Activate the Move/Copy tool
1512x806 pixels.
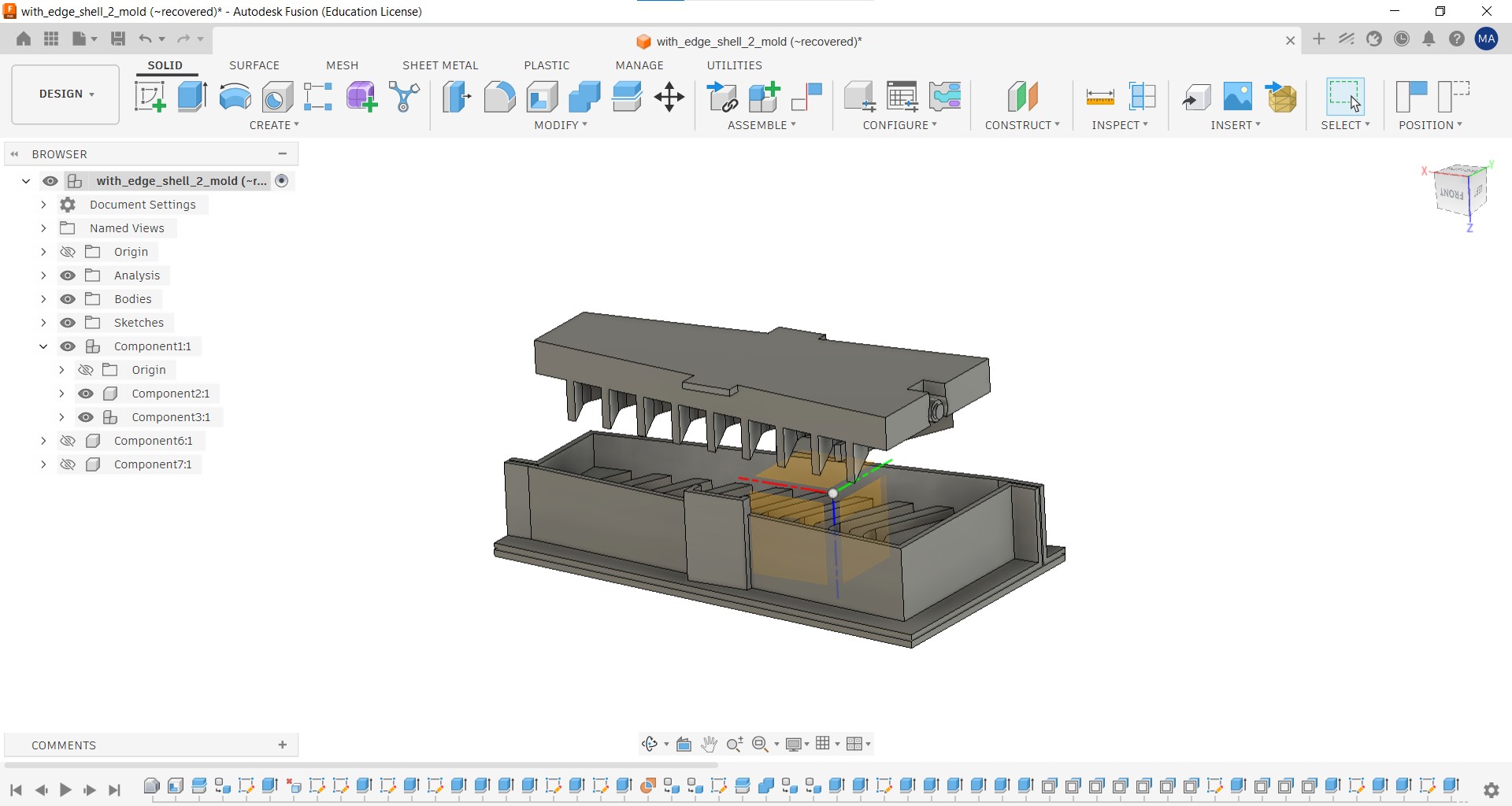[x=669, y=97]
